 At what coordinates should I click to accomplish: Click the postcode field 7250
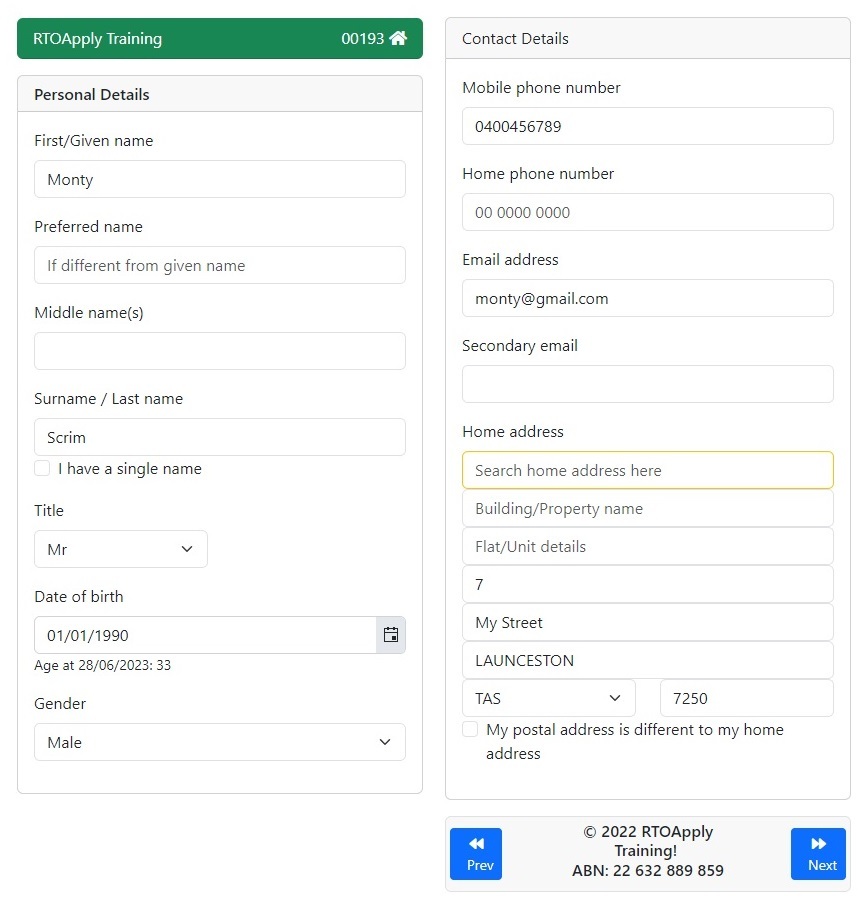747,698
